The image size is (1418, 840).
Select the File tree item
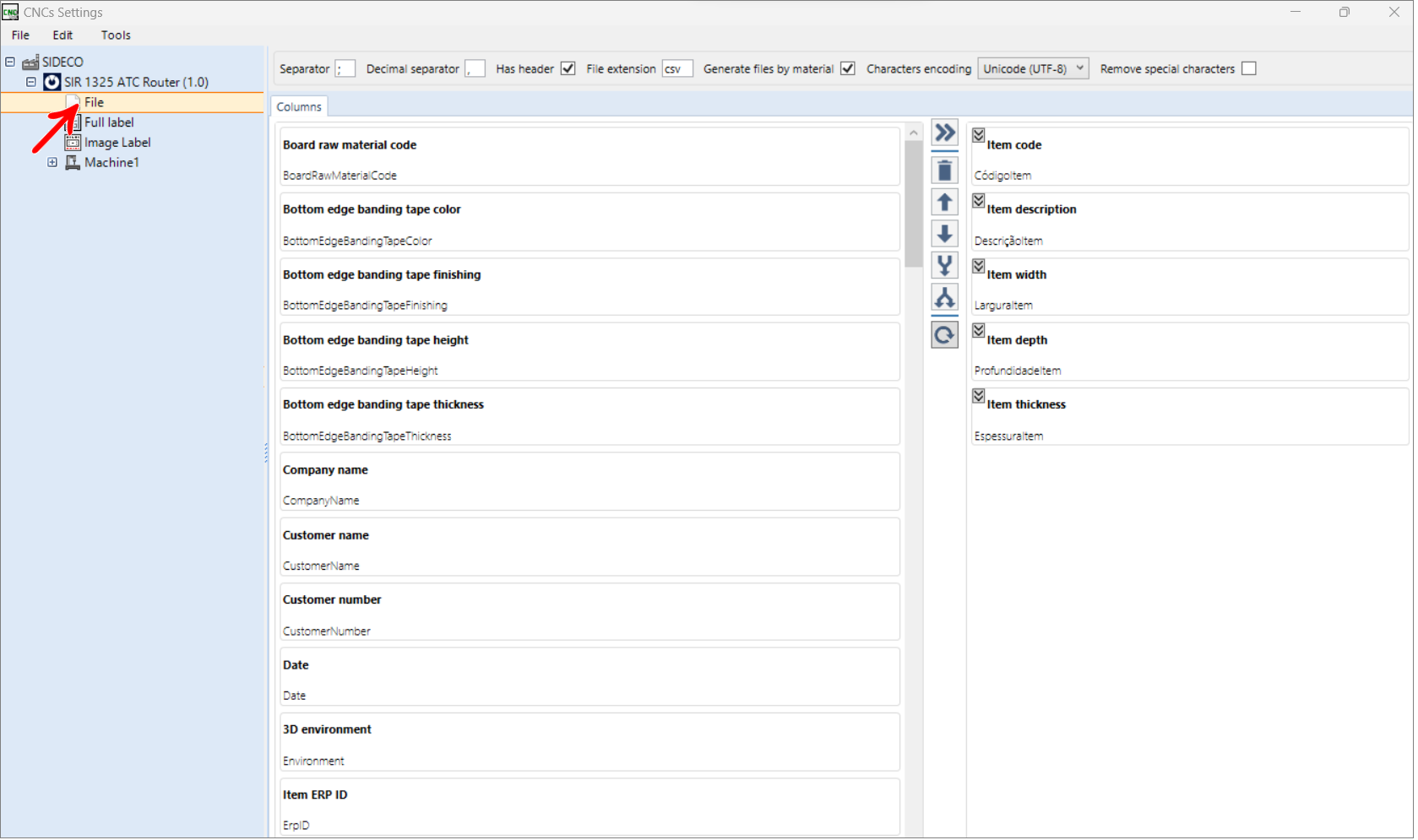pos(95,103)
